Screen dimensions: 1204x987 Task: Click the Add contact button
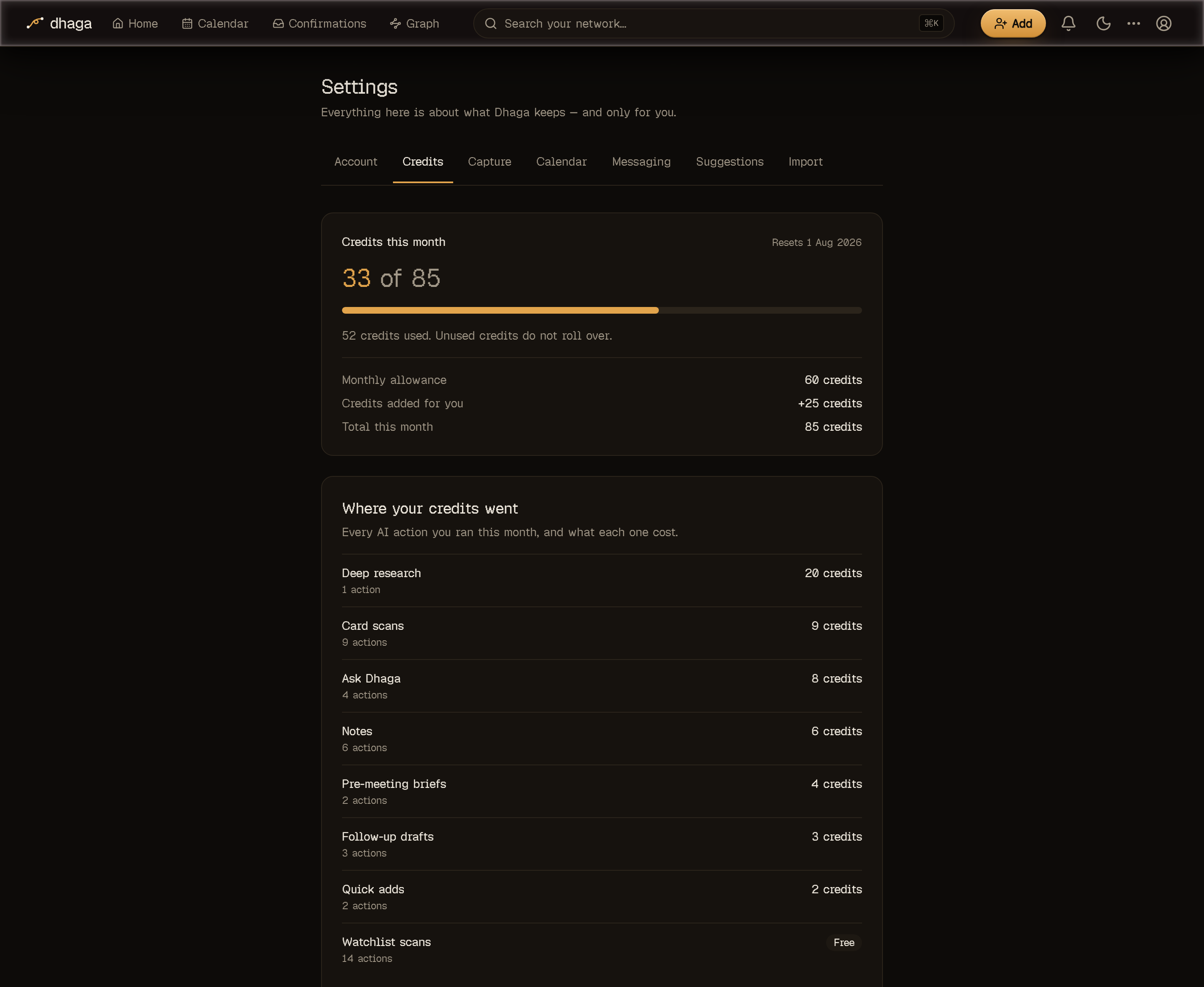click(1013, 23)
